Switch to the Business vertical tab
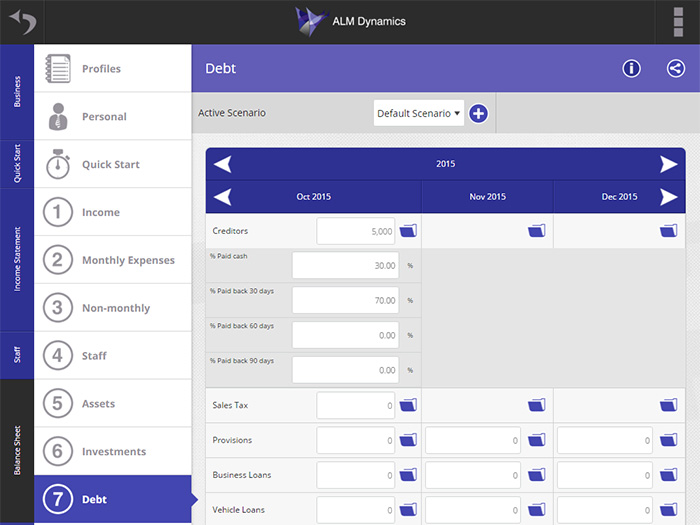Viewport: 700px width, 525px height. (x=17, y=92)
